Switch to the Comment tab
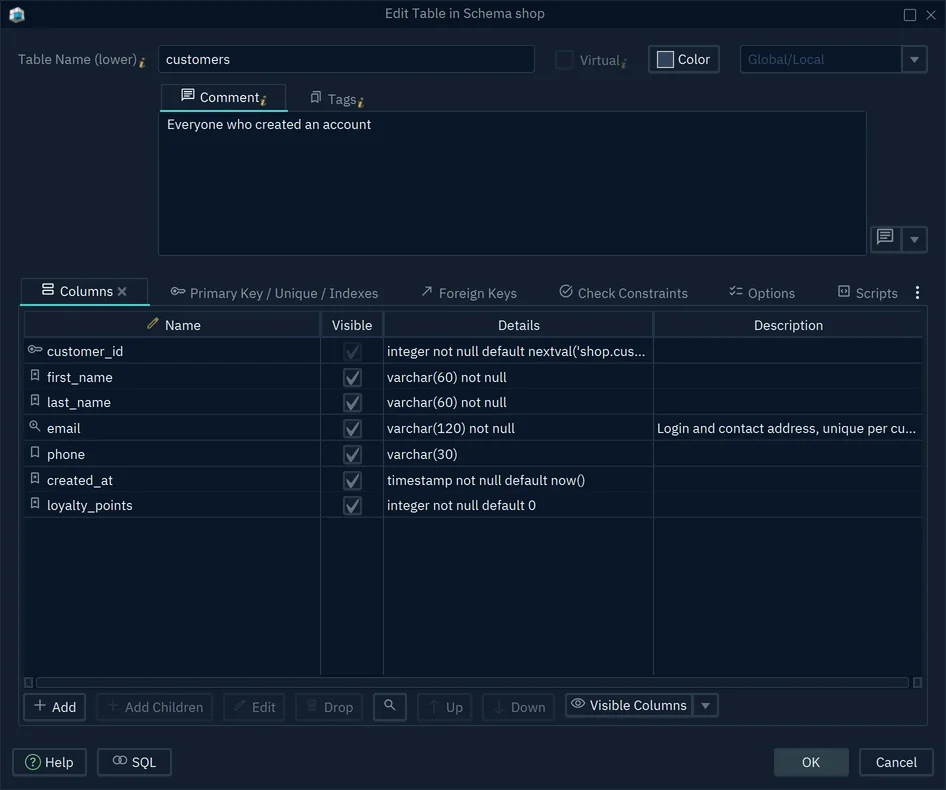 point(223,98)
